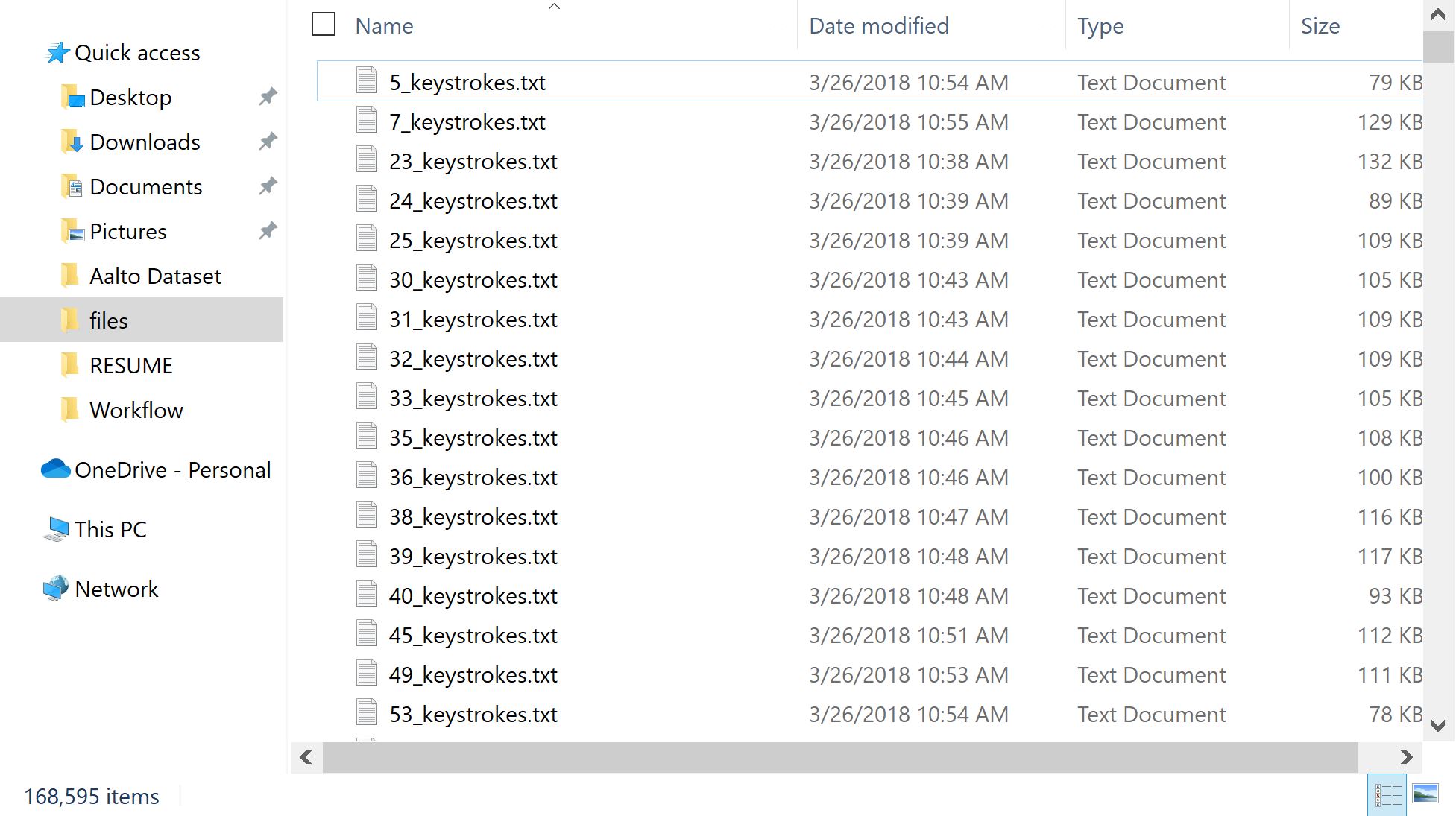Switch to Details view layout icon
Viewport: 1456px width, 816px height.
[1387, 794]
